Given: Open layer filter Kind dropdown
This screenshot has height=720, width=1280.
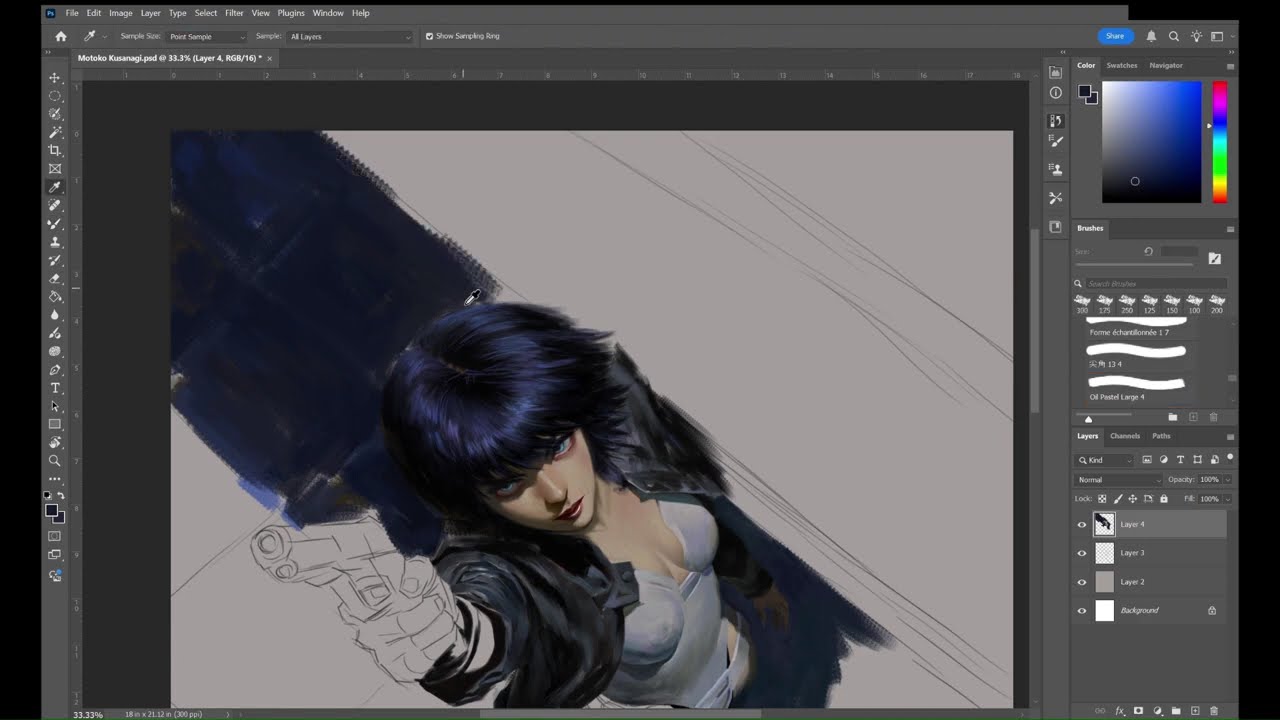Looking at the screenshot, I should [x=1105, y=460].
